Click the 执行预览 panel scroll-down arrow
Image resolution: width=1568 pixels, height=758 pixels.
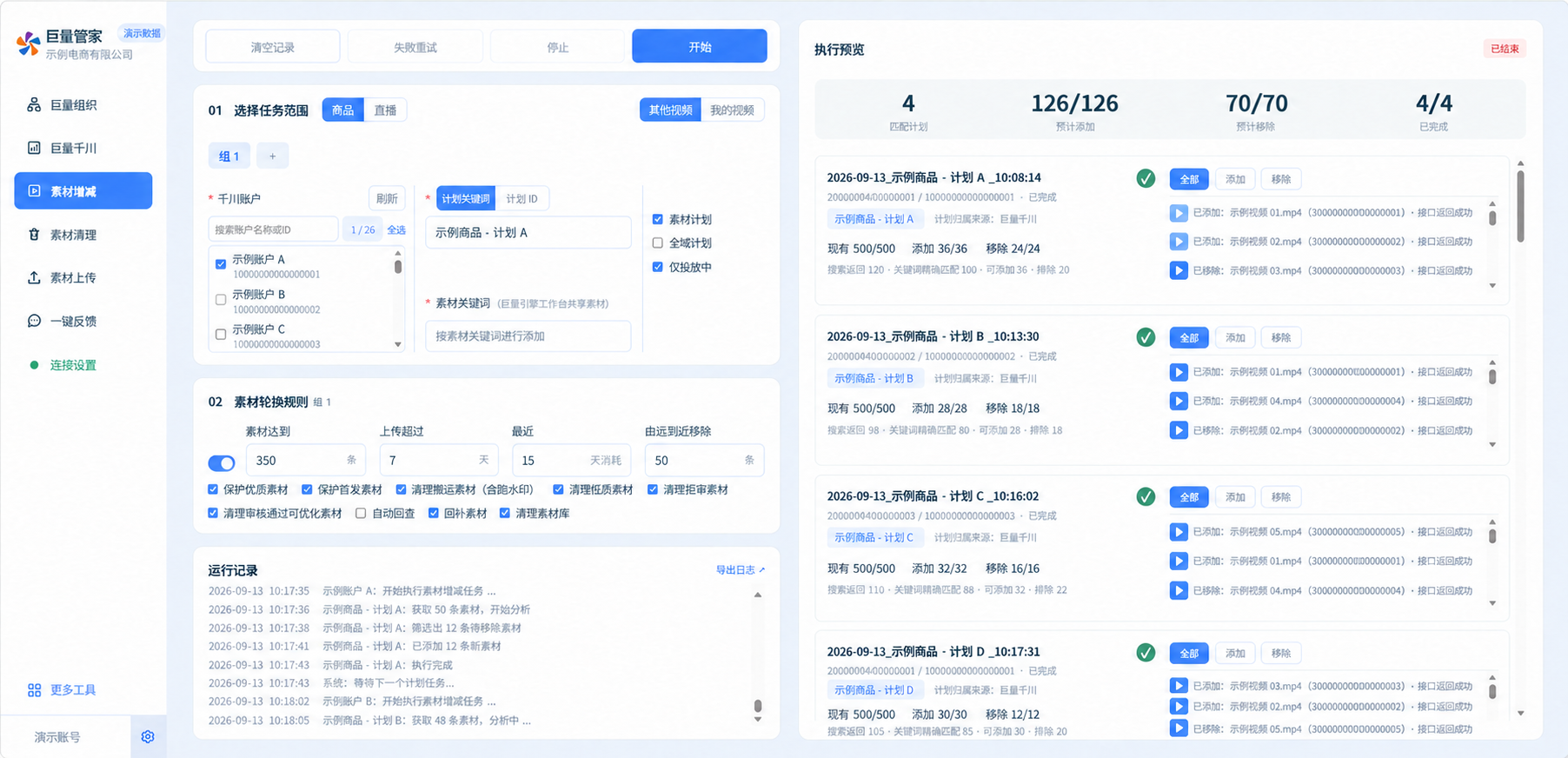pyautogui.click(x=1521, y=714)
